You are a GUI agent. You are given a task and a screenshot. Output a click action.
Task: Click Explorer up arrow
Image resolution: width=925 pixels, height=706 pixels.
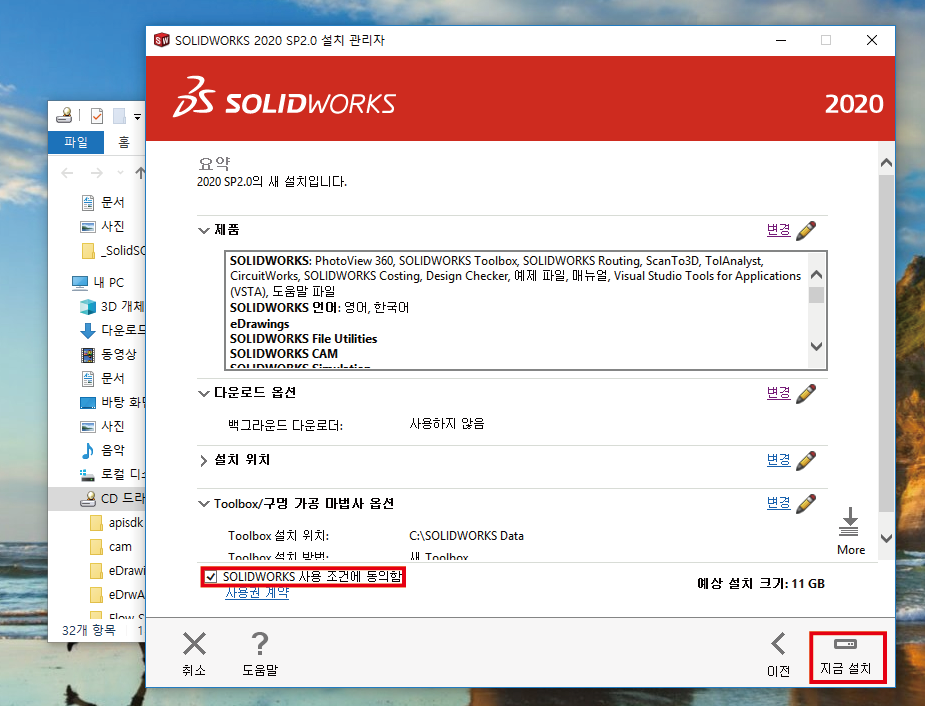pos(140,173)
